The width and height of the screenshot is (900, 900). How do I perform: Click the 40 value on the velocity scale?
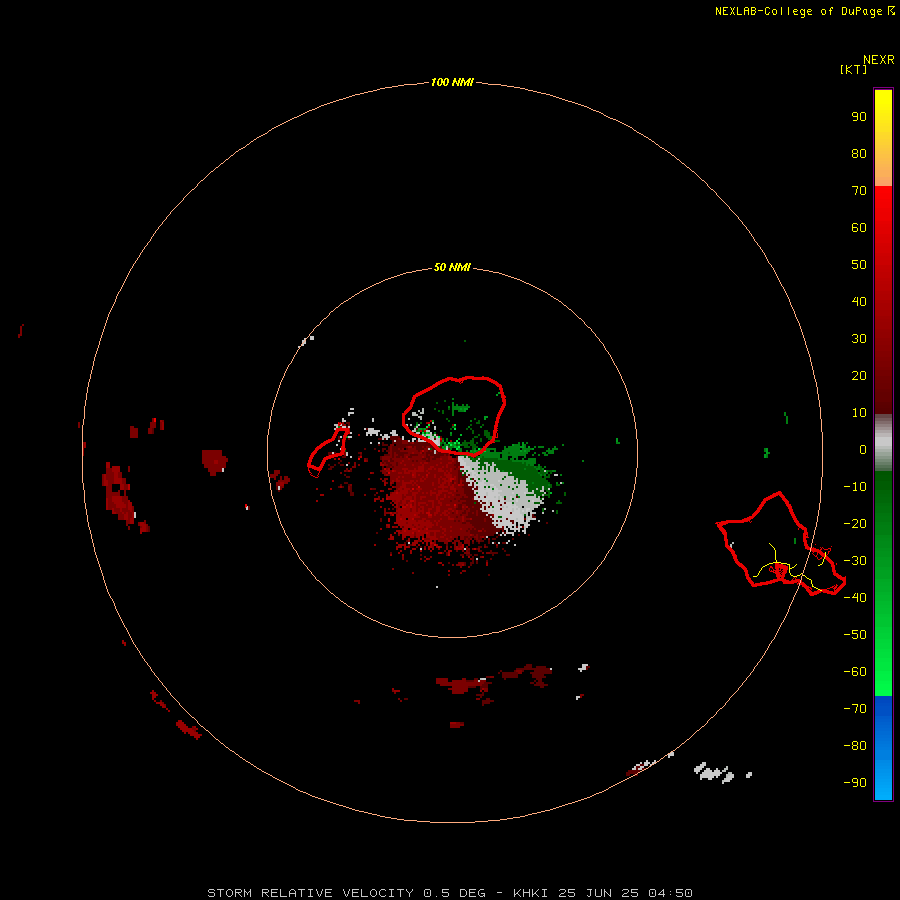click(859, 302)
